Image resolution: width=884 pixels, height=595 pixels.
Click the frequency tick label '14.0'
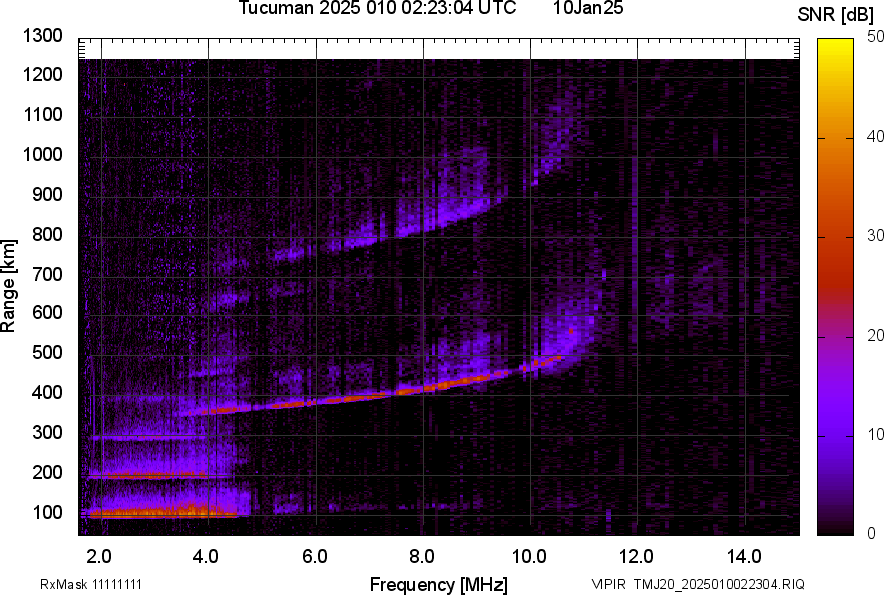[x=744, y=557]
